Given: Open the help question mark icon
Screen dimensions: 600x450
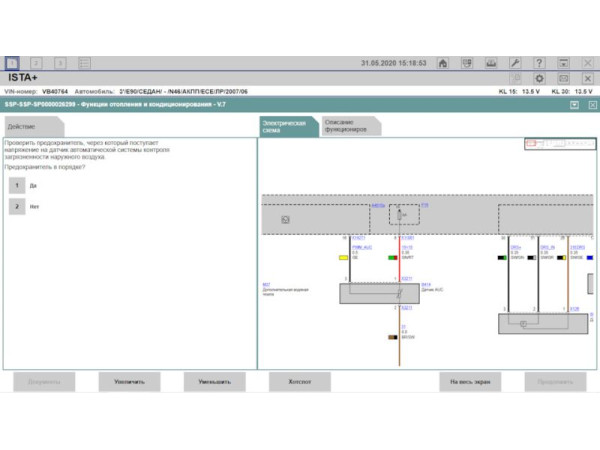Looking at the screenshot, I should click(540, 62).
